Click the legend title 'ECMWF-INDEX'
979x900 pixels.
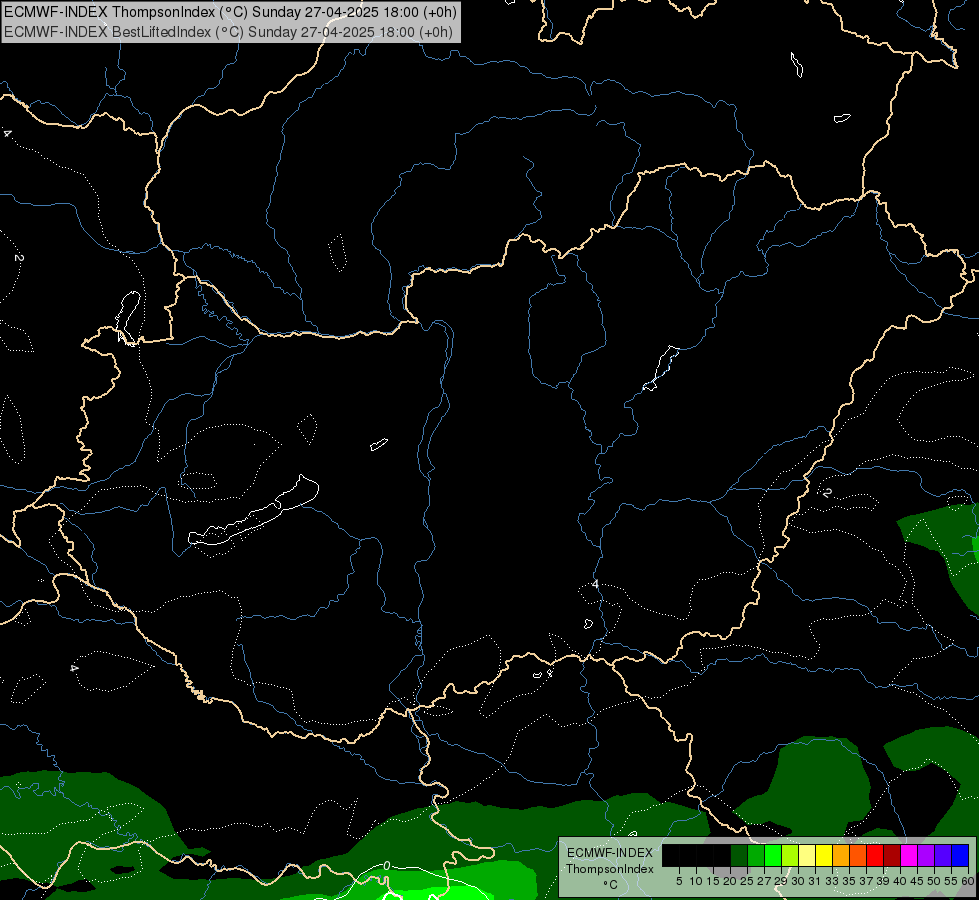[x=610, y=853]
